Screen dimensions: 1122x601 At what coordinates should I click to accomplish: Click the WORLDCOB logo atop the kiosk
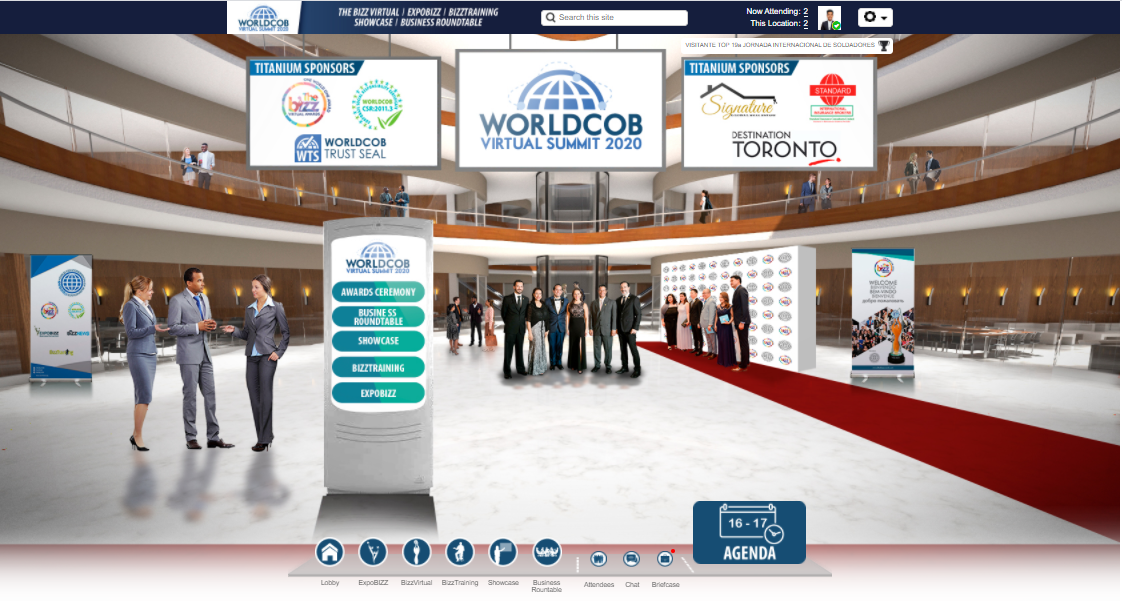[x=378, y=259]
